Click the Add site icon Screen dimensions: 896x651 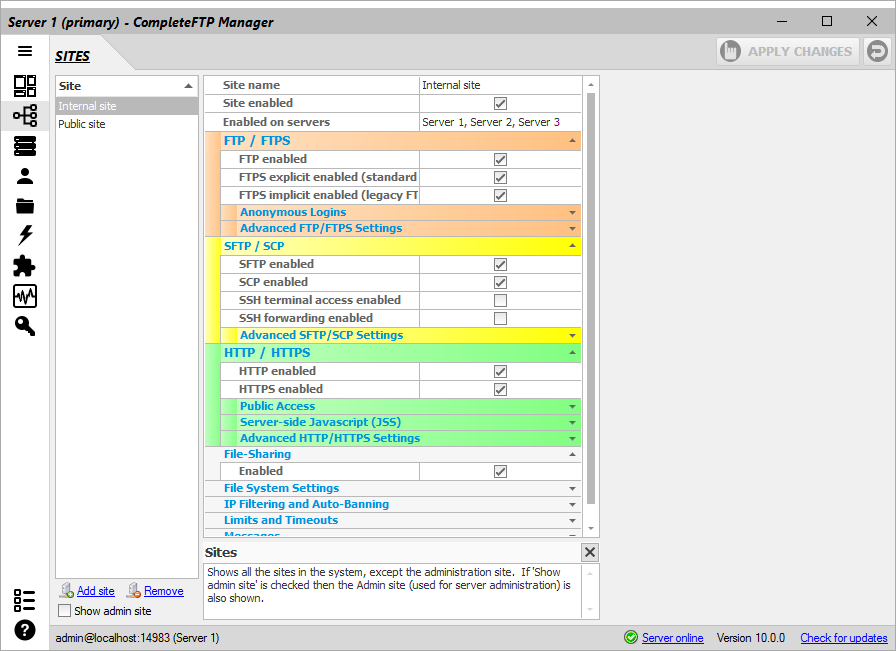click(x=67, y=590)
